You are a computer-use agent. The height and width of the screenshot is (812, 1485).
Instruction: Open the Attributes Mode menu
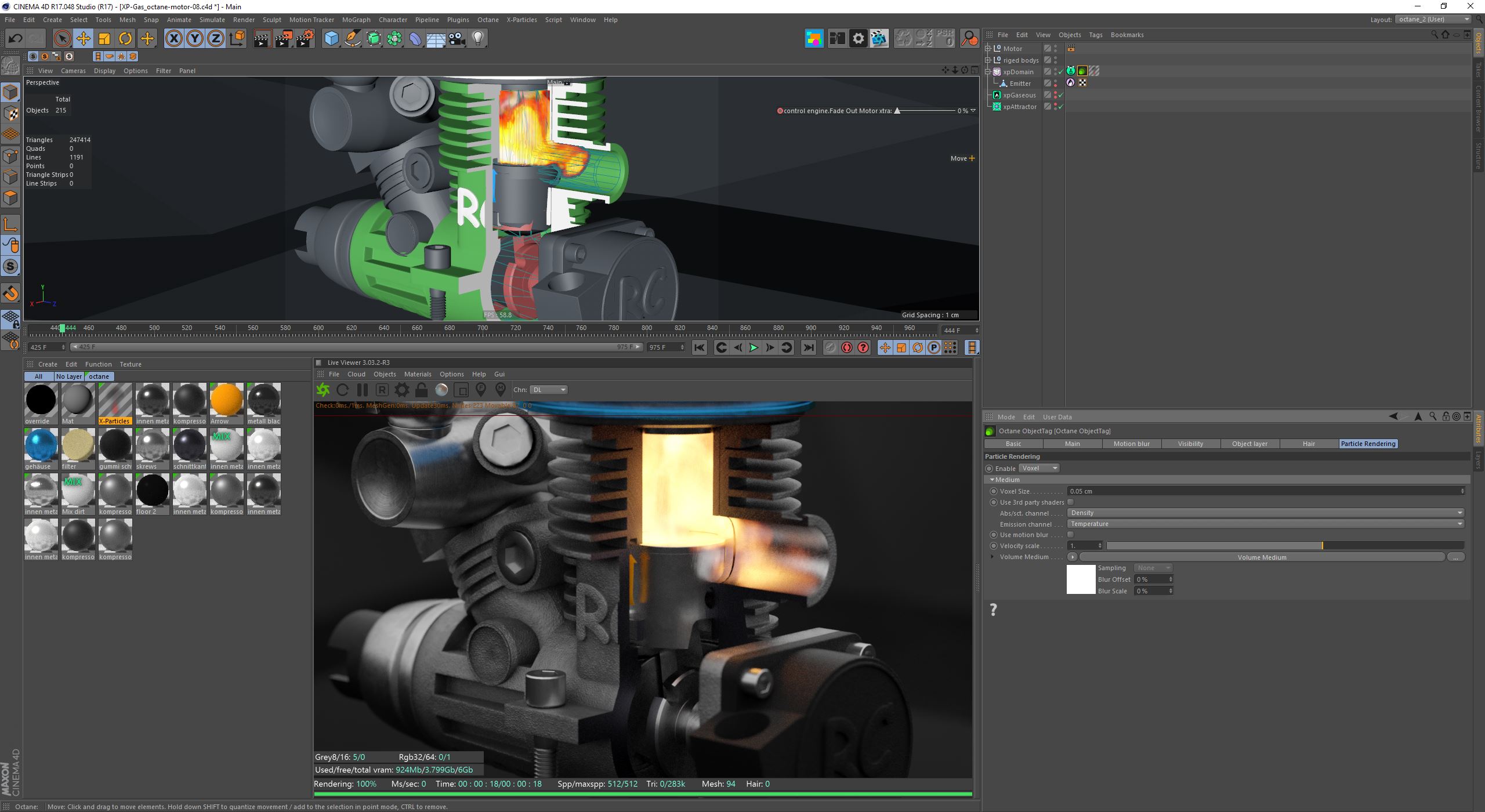pyautogui.click(x=1006, y=417)
